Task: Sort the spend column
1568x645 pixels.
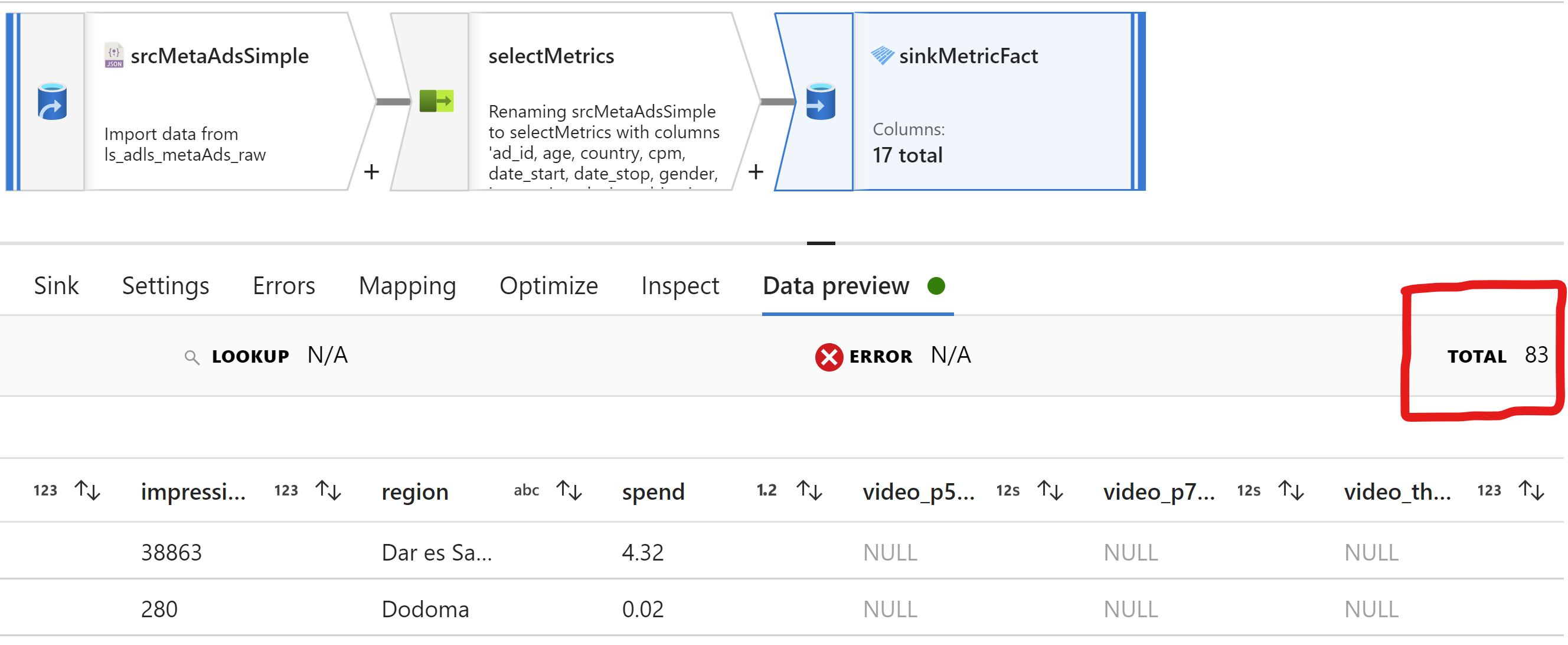Action: [x=808, y=491]
